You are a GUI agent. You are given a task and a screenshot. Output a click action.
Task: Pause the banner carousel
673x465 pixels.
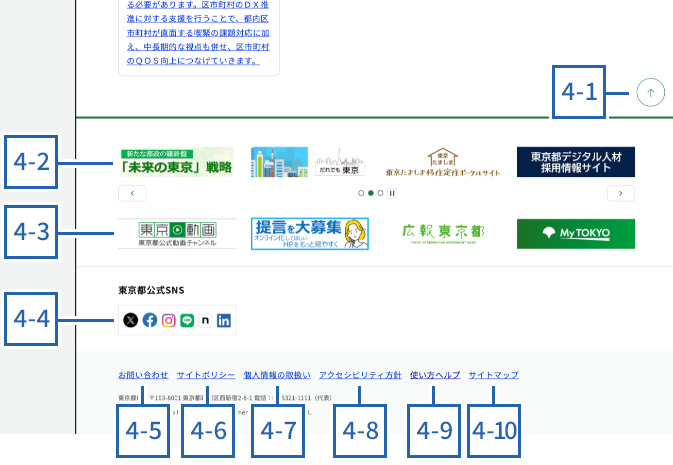tap(392, 193)
